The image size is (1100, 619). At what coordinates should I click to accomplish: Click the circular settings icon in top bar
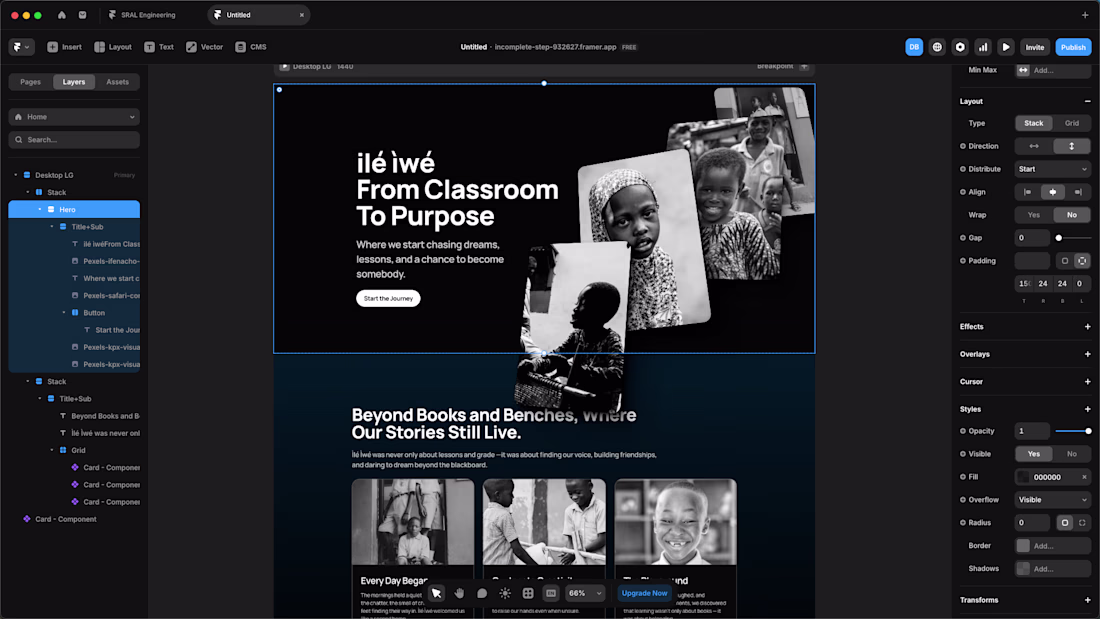[x=960, y=47]
